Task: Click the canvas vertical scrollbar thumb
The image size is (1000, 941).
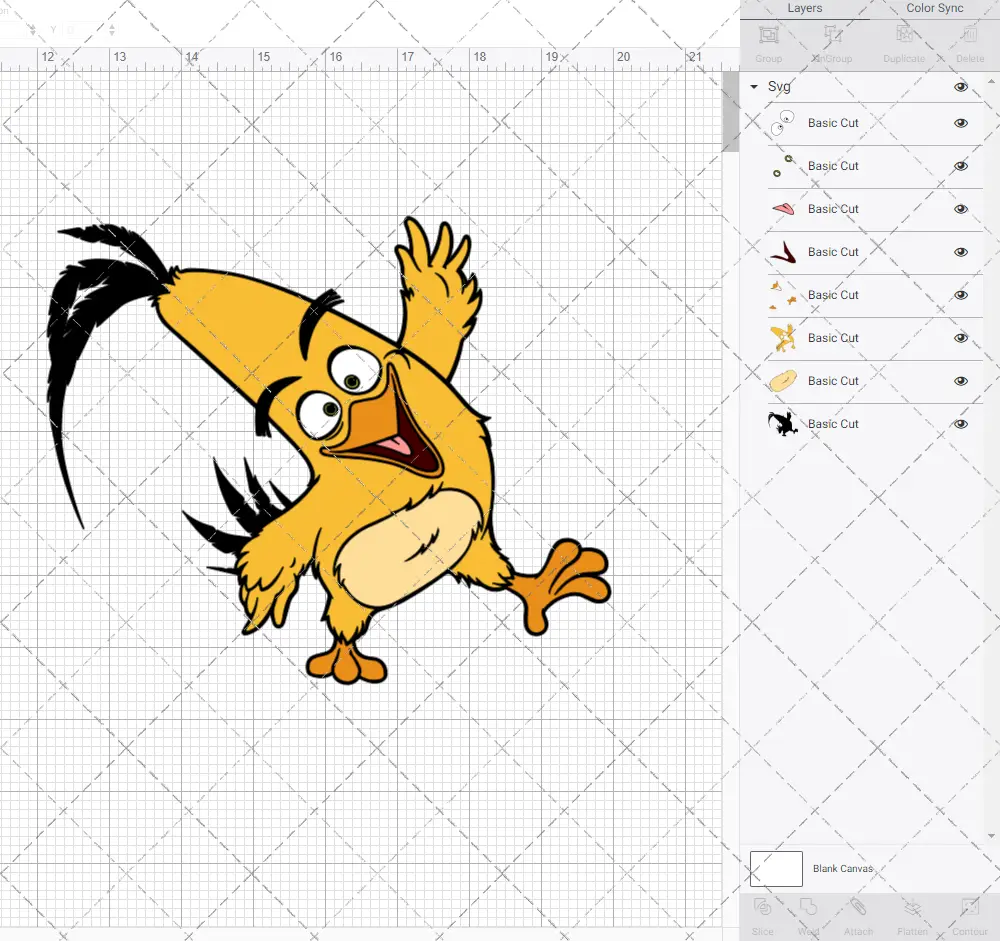Action: coord(730,112)
